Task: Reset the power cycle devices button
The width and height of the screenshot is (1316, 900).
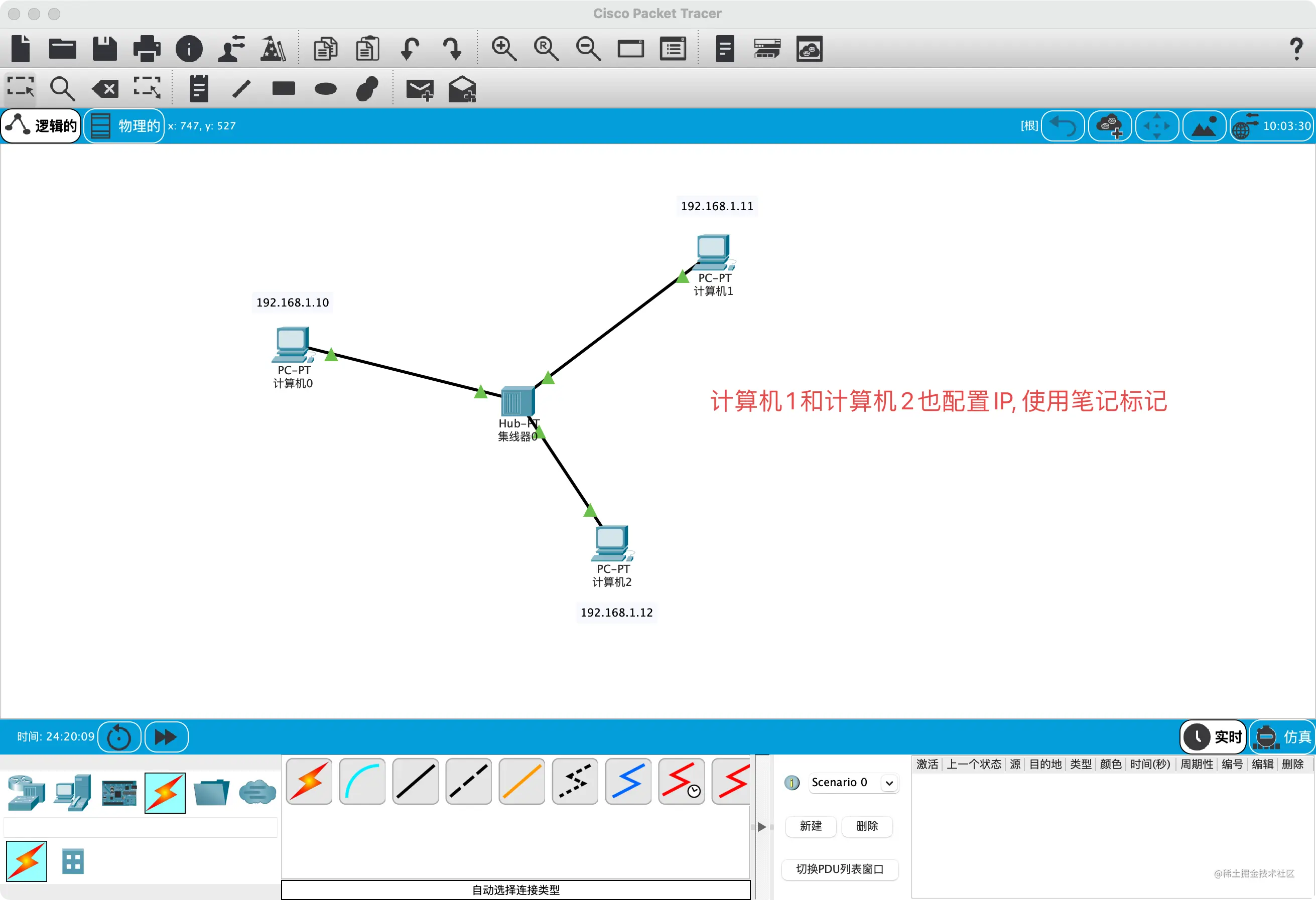Action: [x=119, y=737]
